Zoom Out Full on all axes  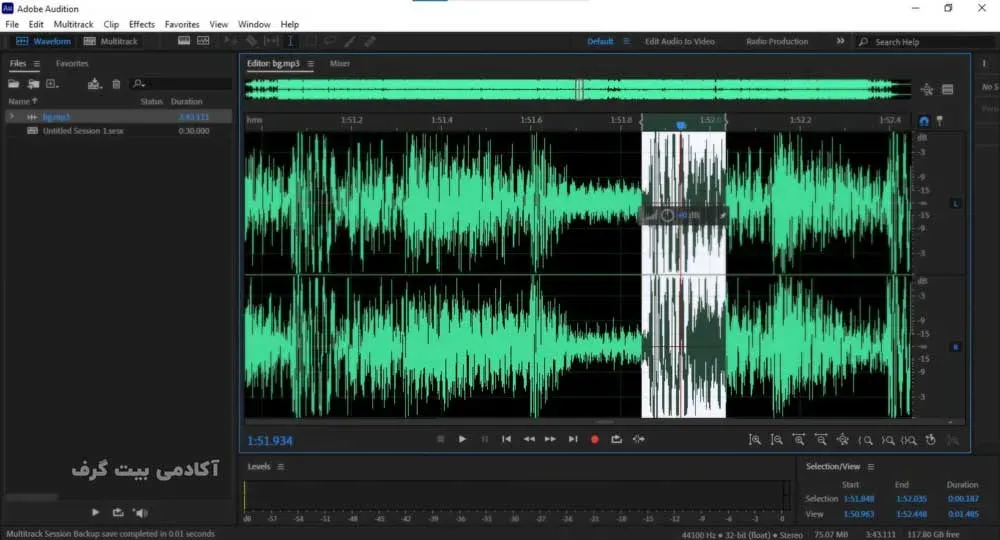tap(842, 440)
